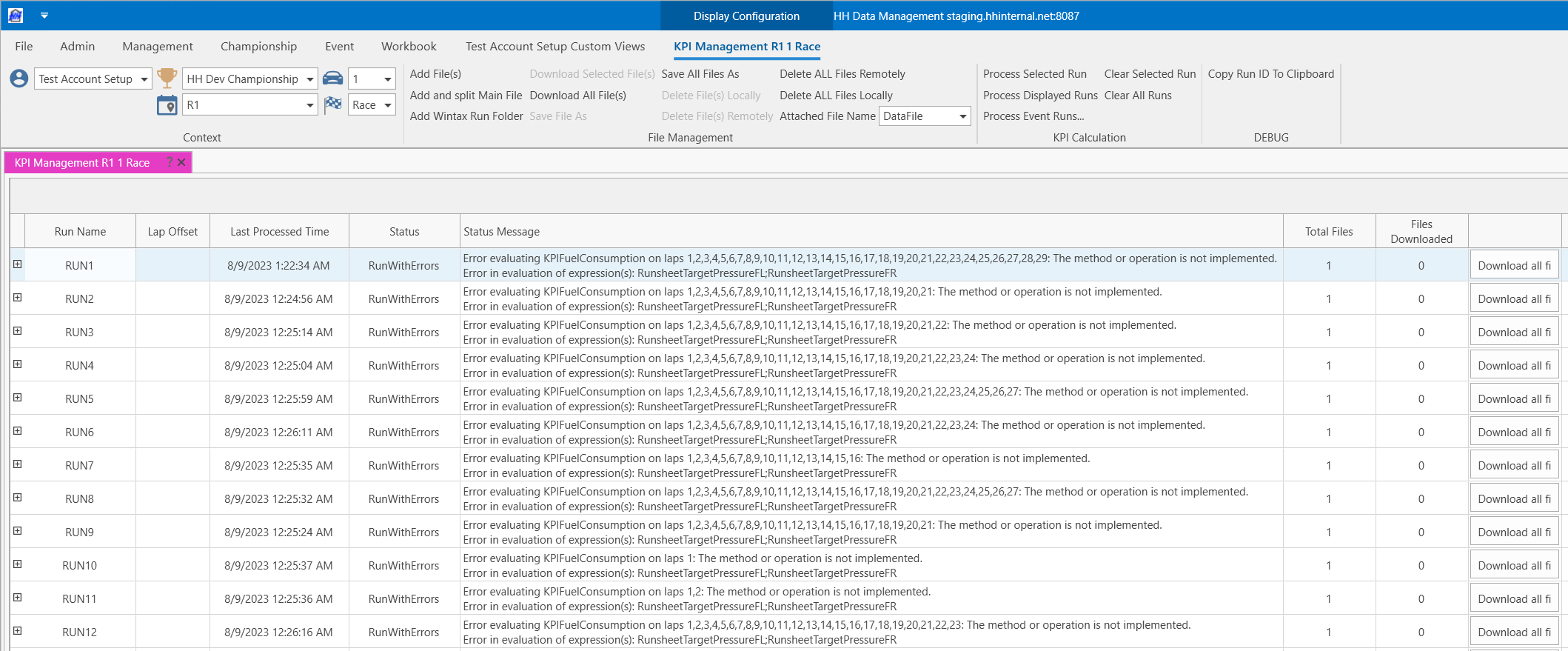Image resolution: width=1568 pixels, height=651 pixels.
Task: Switch to the Workbook ribbon tab
Action: point(409,46)
